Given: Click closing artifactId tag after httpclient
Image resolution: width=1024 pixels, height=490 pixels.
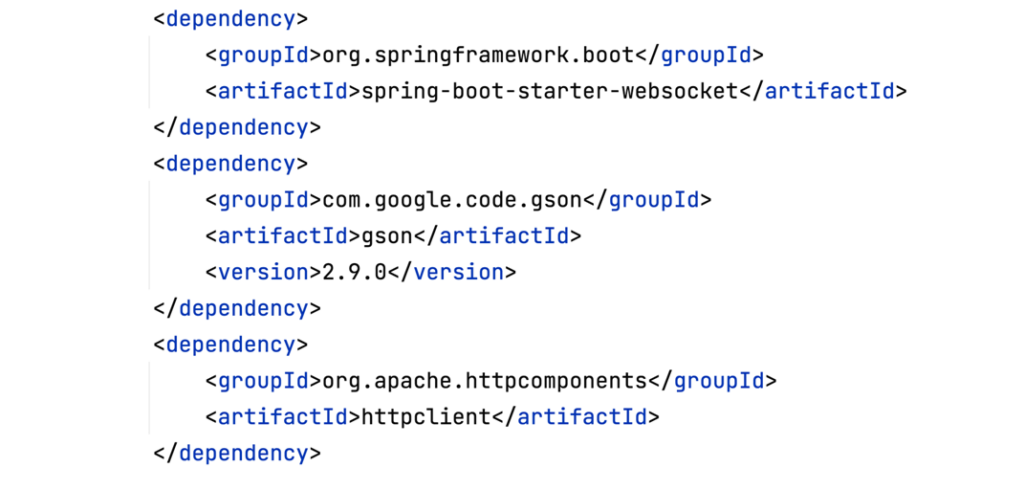Looking at the screenshot, I should [x=576, y=417].
